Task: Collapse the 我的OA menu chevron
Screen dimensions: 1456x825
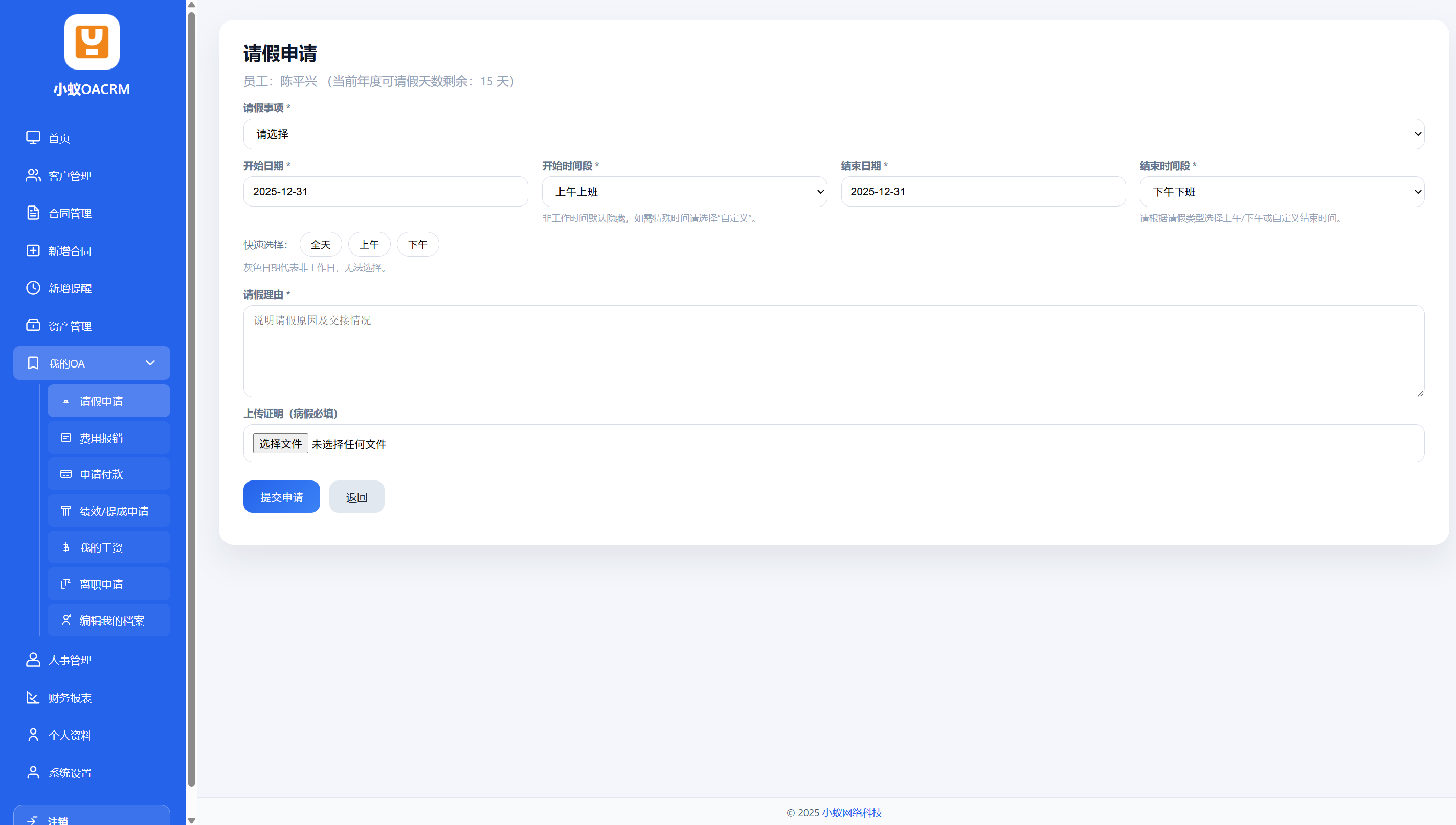Action: (x=150, y=363)
